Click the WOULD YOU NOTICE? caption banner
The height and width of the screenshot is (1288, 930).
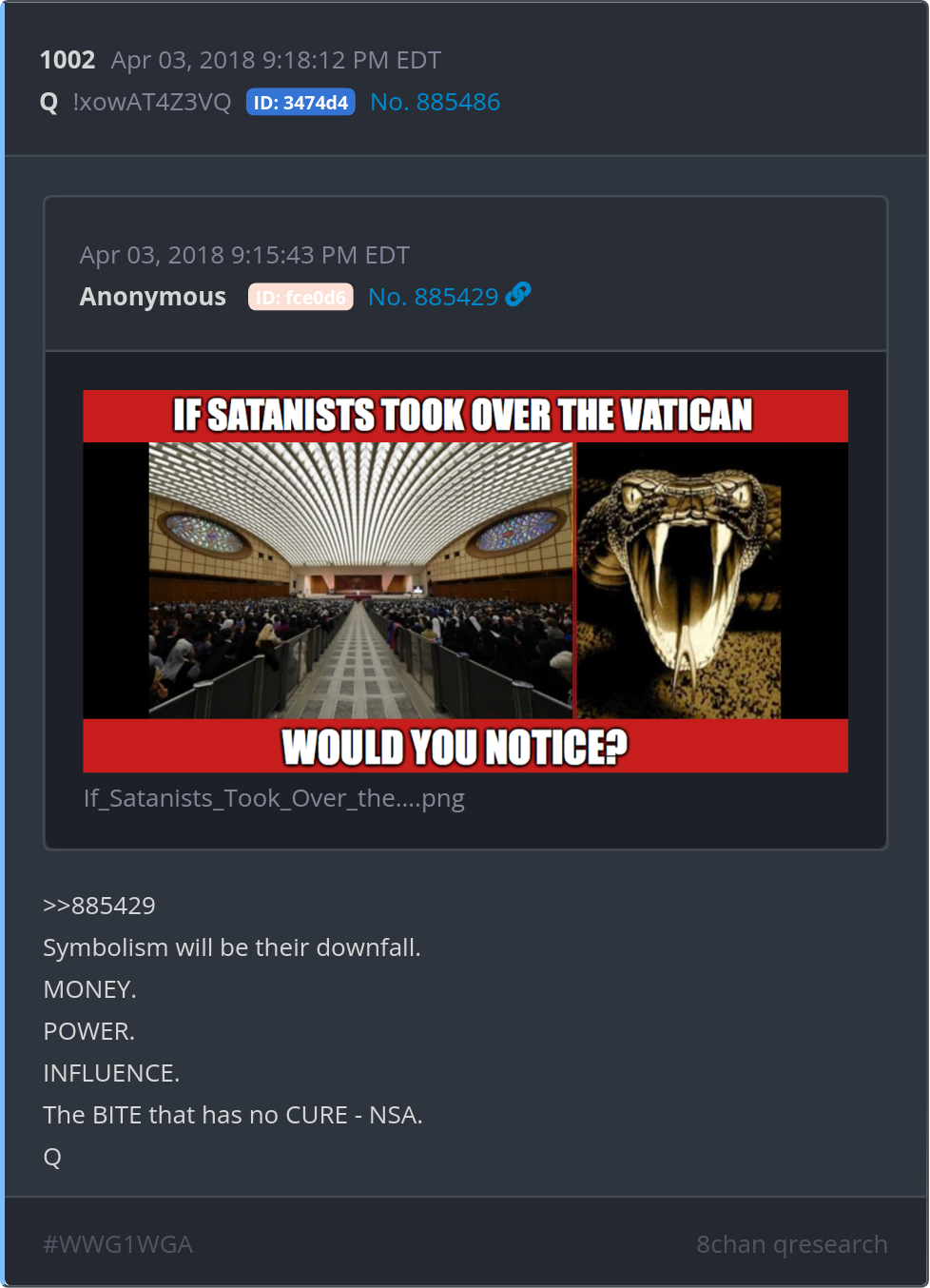pyautogui.click(x=465, y=746)
